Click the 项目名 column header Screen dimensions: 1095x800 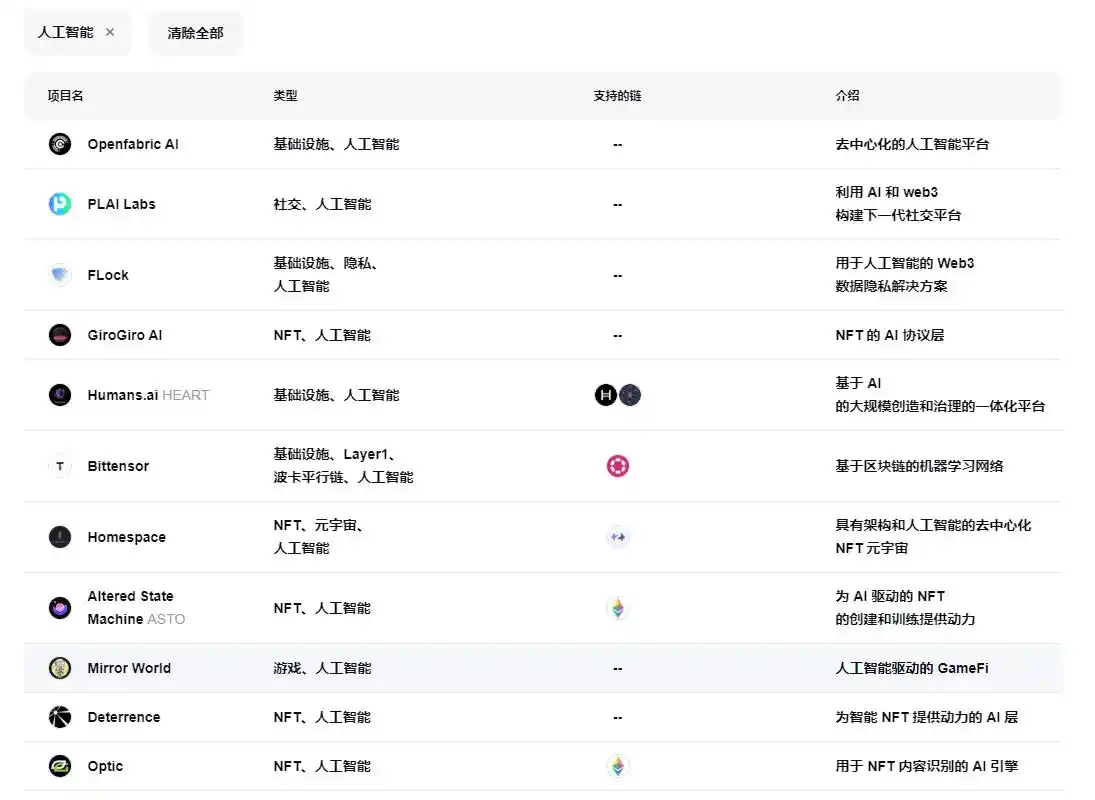(64, 95)
